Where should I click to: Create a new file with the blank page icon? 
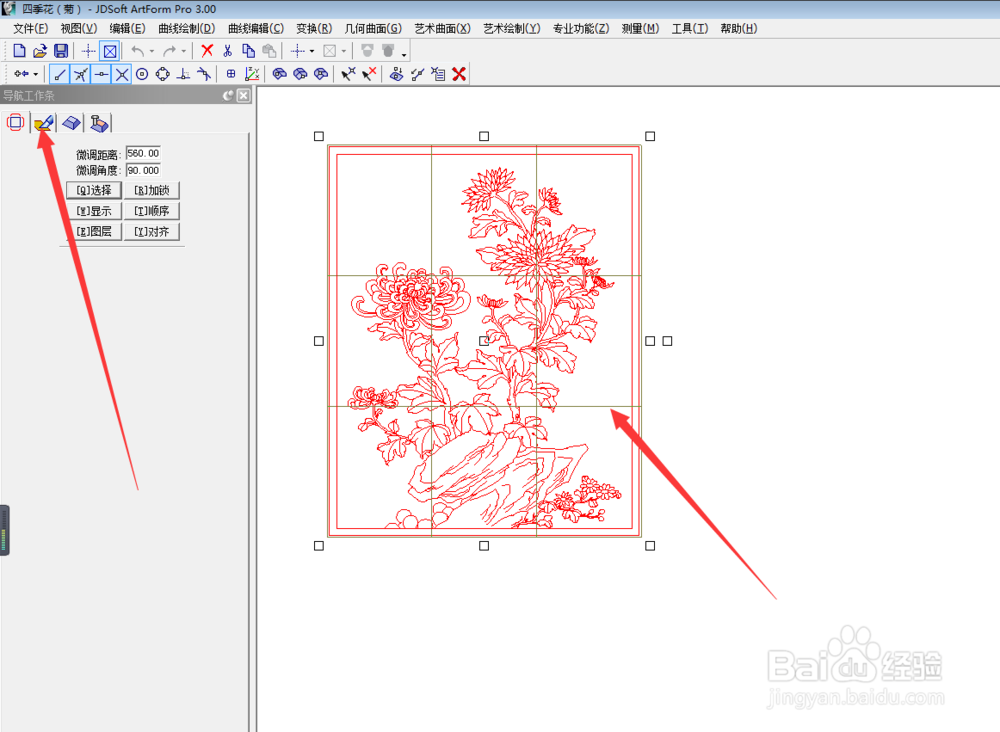(19, 51)
